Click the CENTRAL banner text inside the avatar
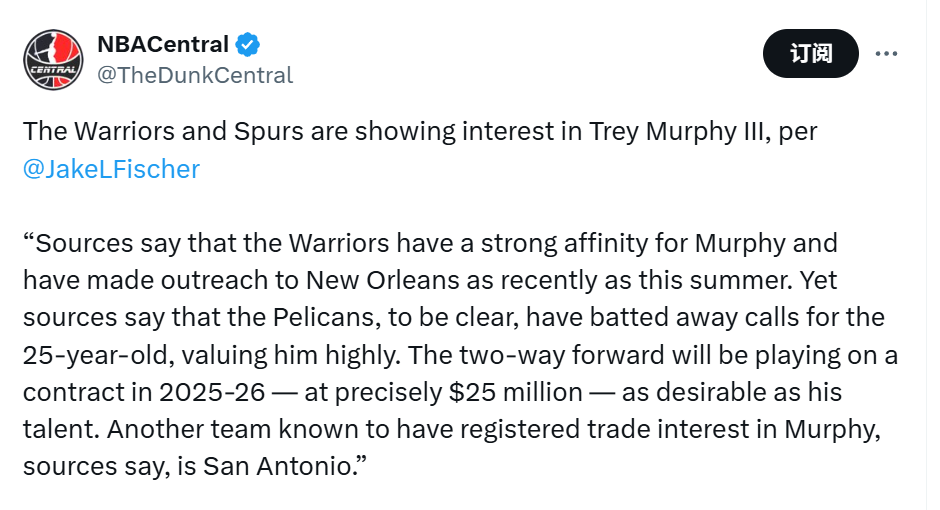 tap(53, 70)
